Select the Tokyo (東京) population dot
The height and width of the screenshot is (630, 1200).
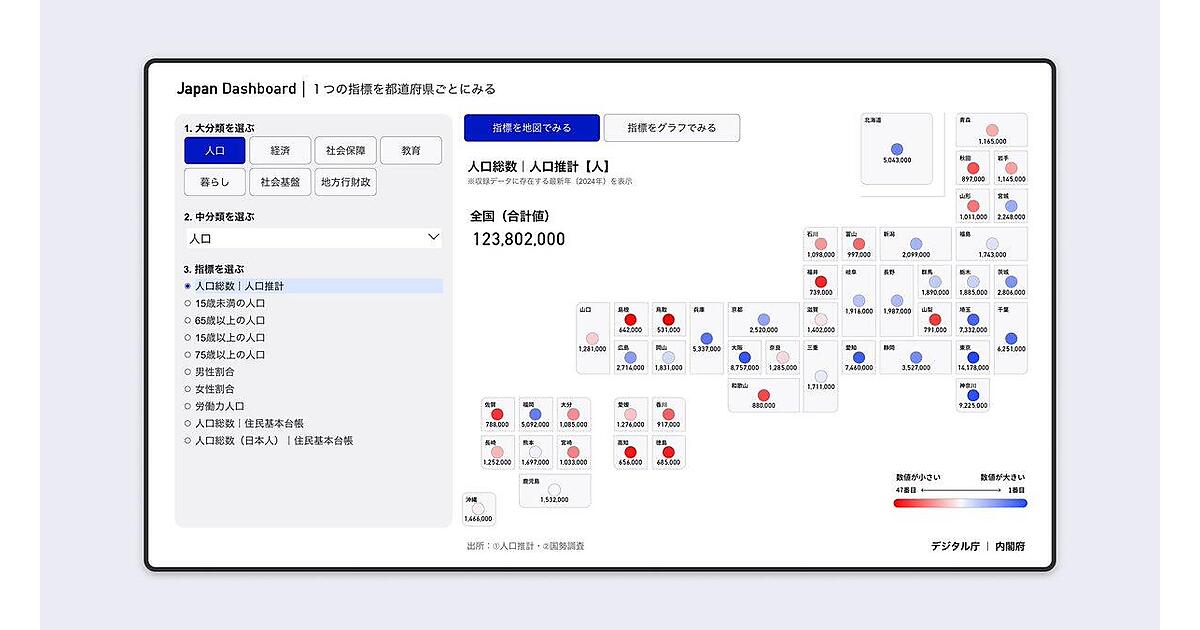click(x=972, y=355)
